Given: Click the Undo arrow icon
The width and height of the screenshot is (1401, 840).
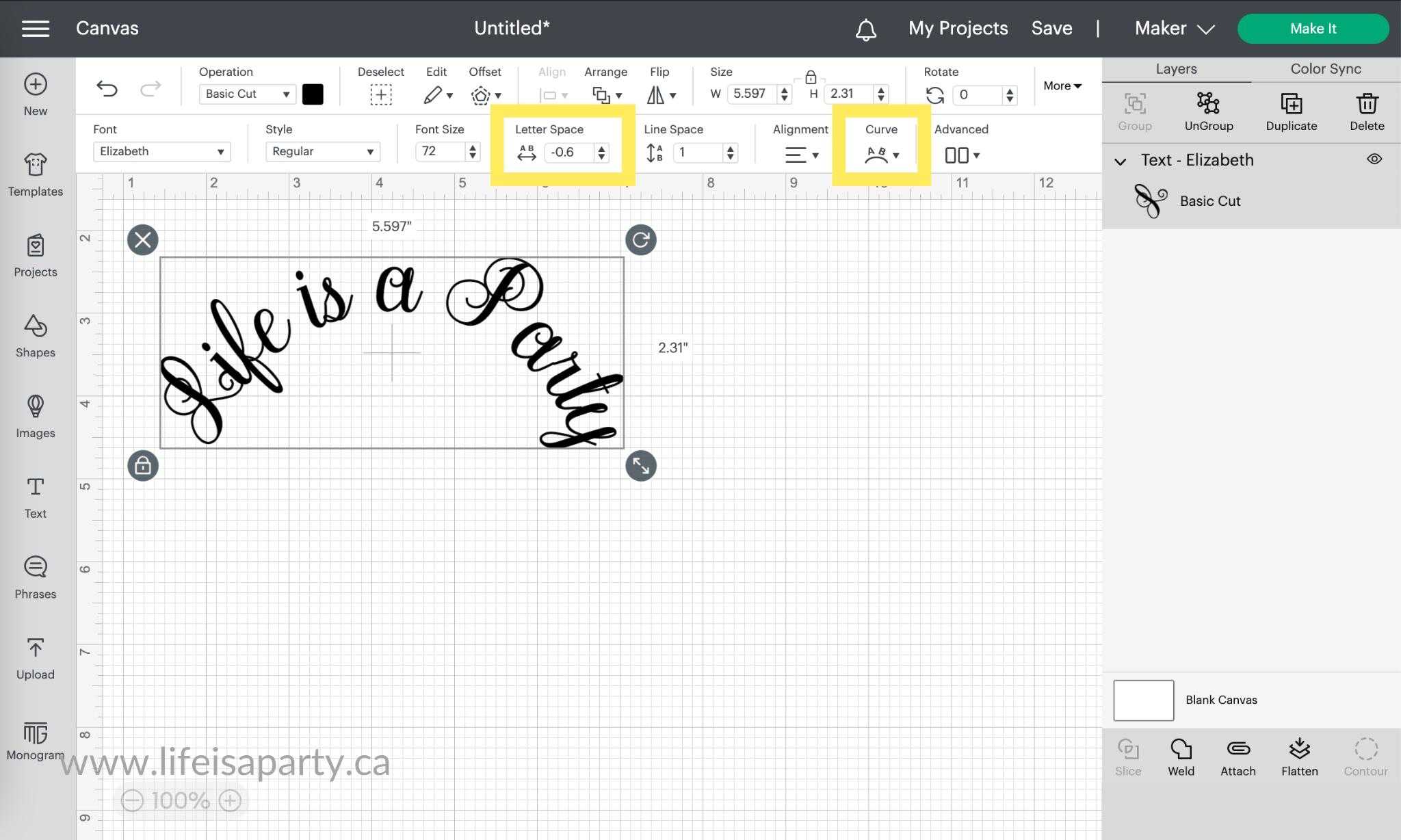Looking at the screenshot, I should pyautogui.click(x=107, y=88).
